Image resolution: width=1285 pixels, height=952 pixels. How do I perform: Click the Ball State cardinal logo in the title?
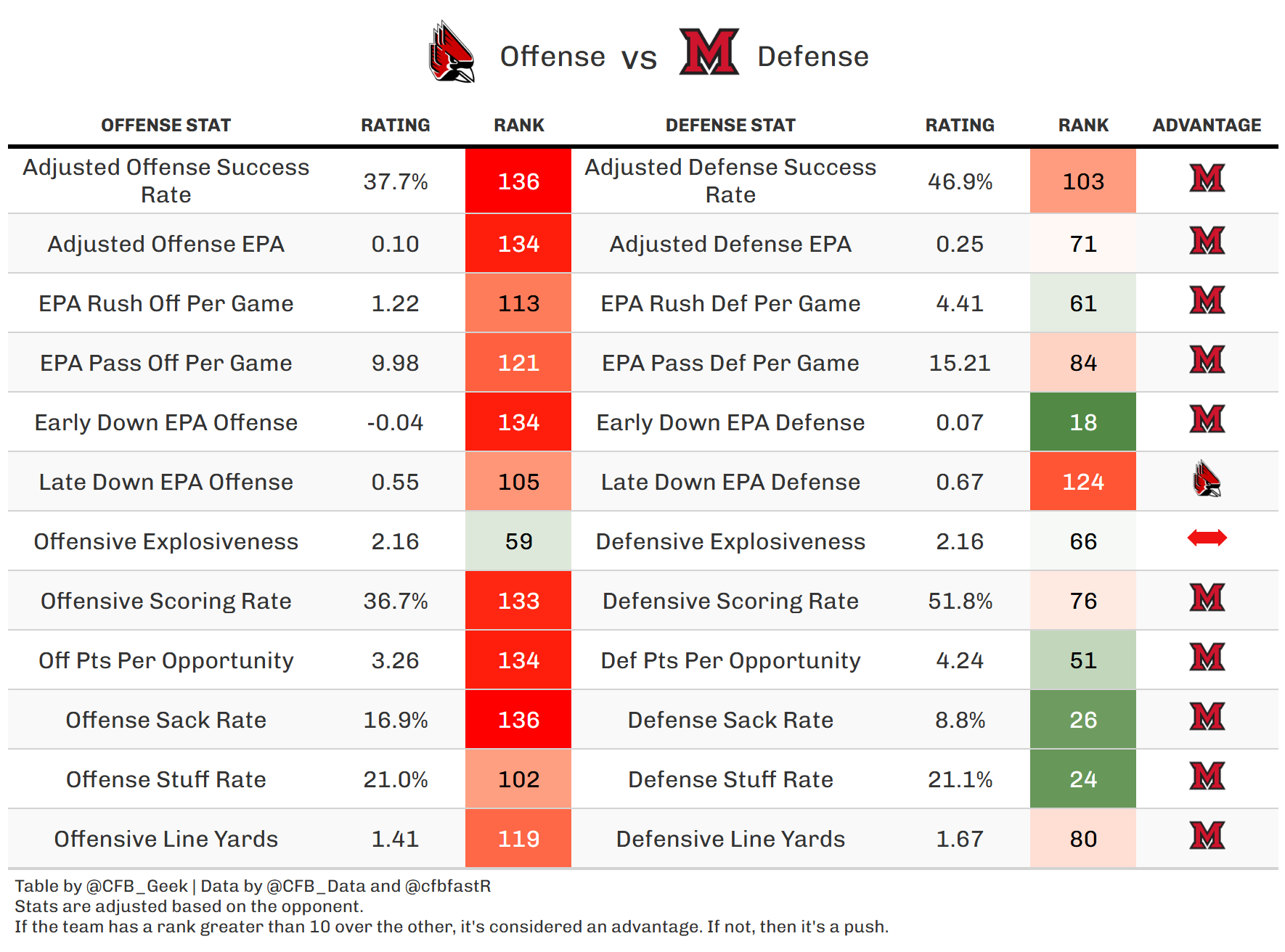coord(452,52)
